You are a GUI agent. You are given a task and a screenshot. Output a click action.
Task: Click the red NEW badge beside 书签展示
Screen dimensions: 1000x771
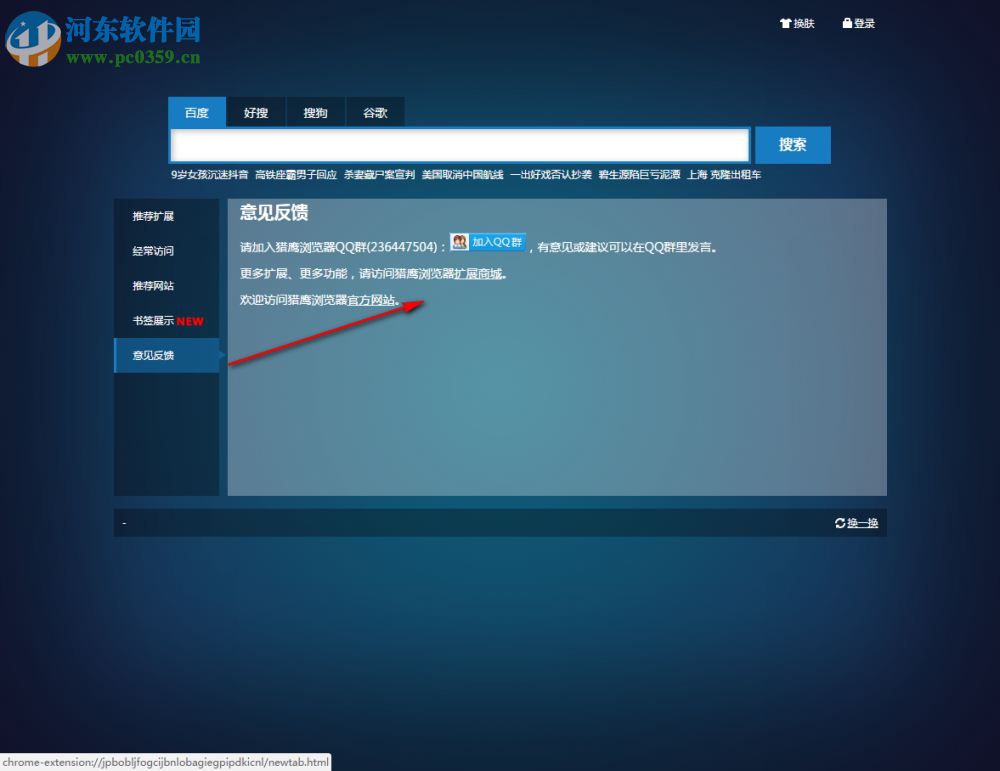pyautogui.click(x=188, y=321)
